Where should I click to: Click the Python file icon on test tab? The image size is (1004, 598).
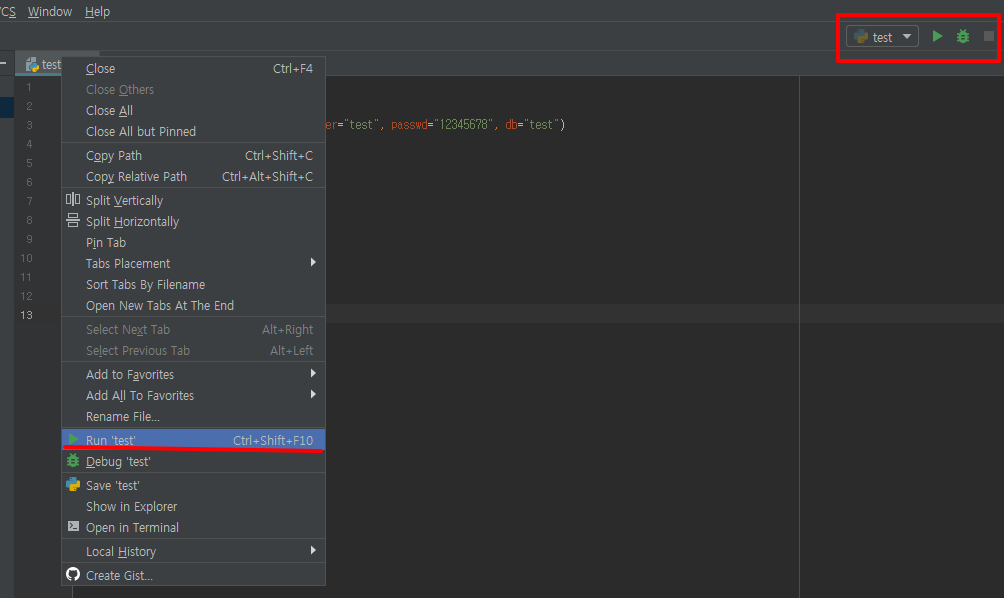click(32, 65)
